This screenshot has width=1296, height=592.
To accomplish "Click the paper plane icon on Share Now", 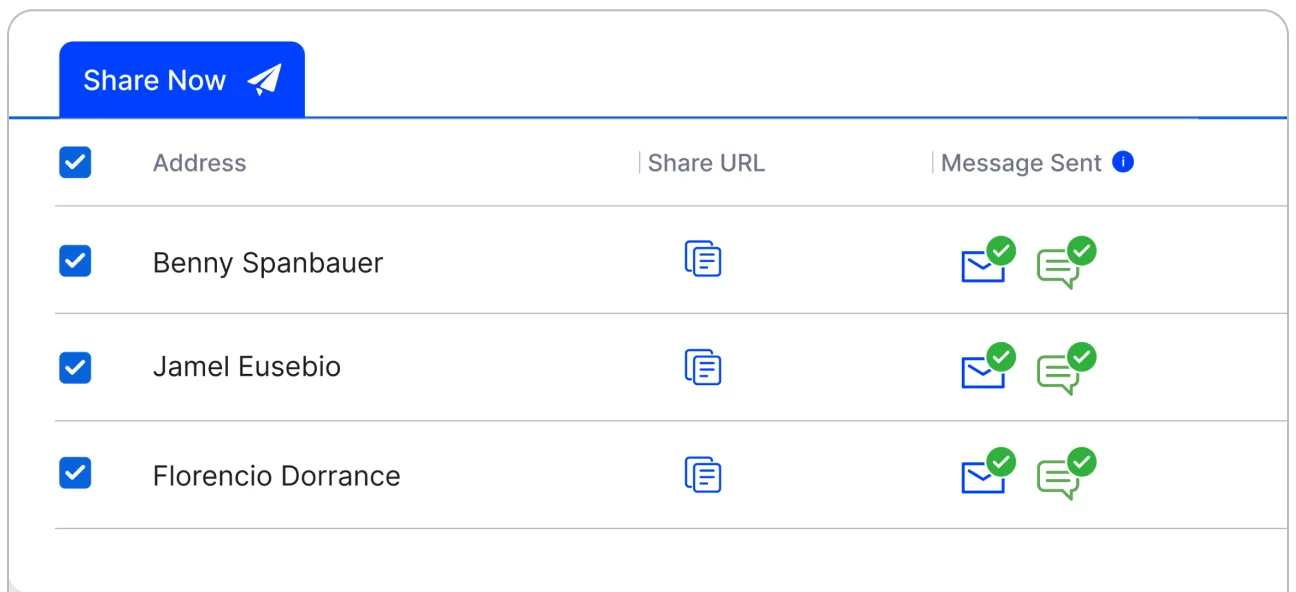I will point(265,80).
